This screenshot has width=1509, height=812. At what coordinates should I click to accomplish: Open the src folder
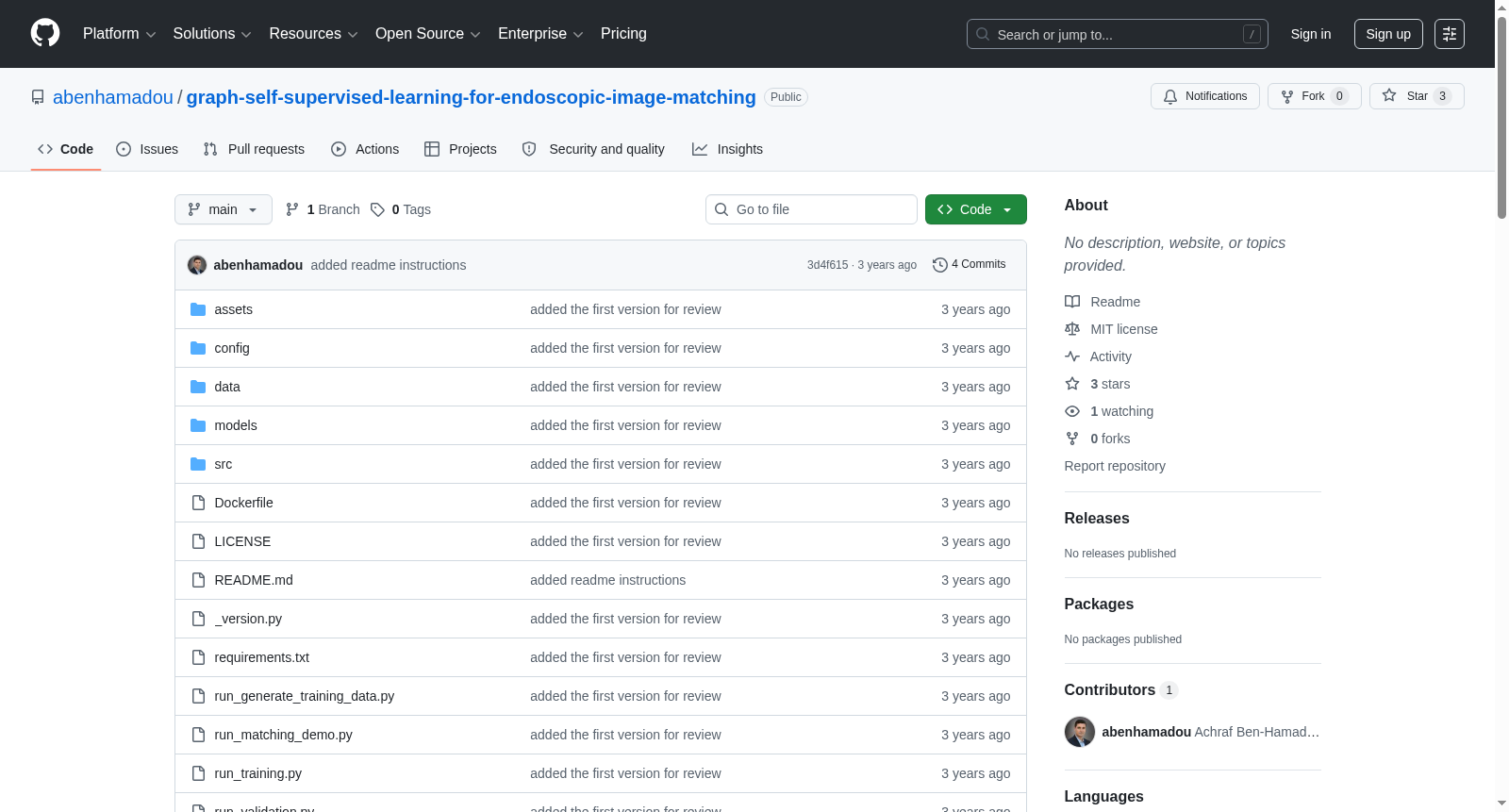(224, 464)
